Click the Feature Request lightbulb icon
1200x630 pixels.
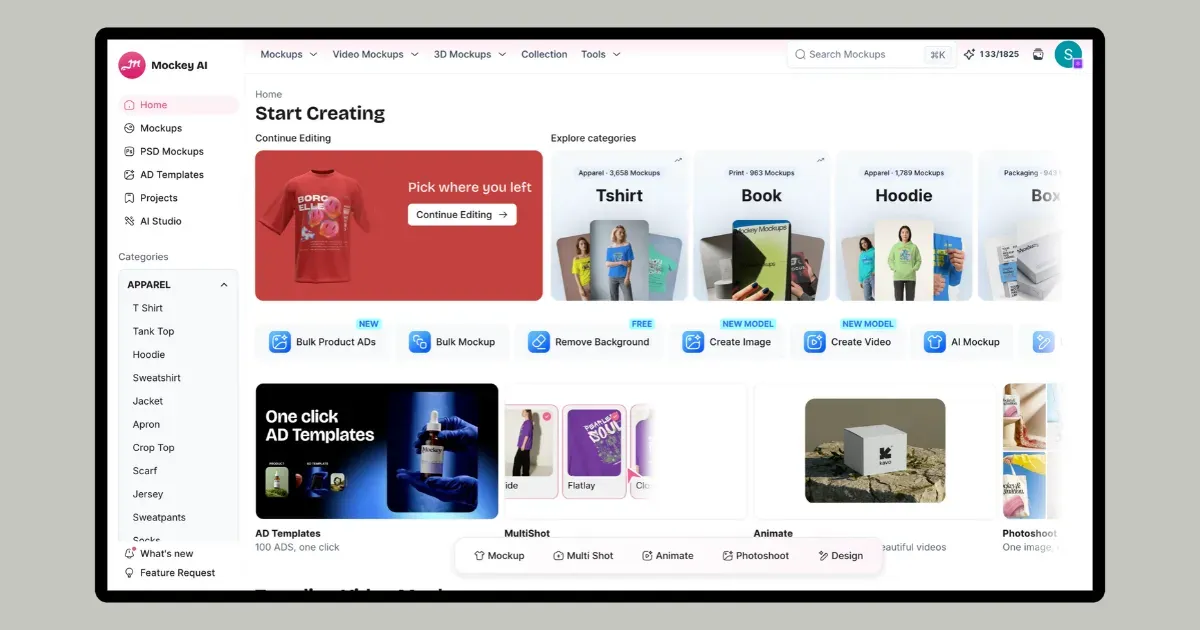(129, 573)
